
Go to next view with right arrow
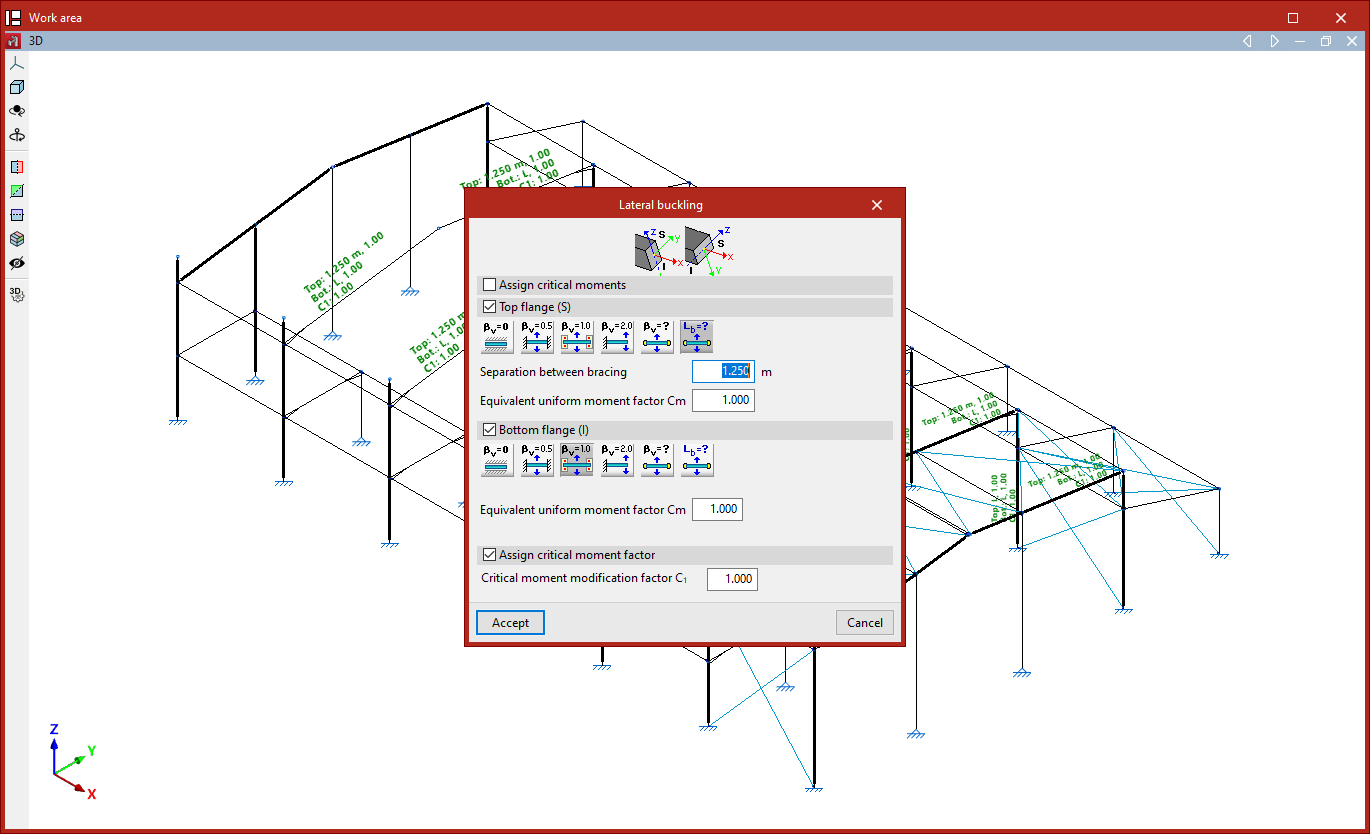[x=1274, y=42]
